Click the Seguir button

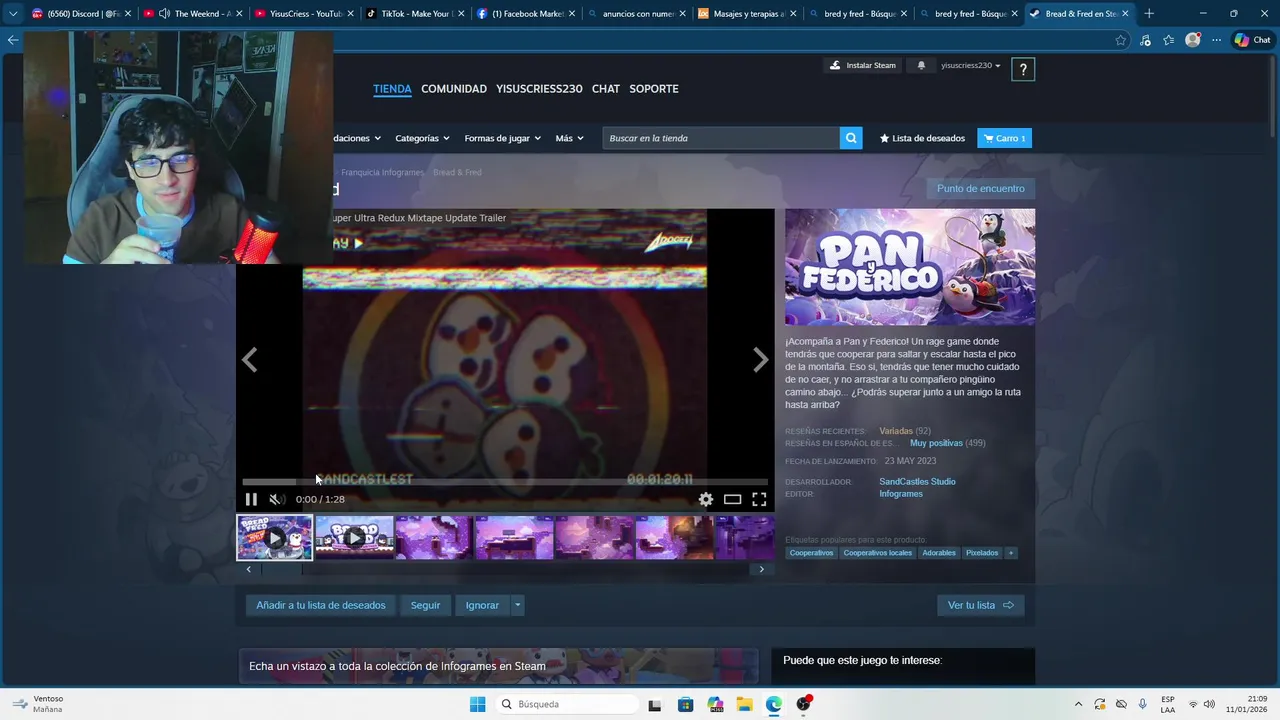coord(425,605)
